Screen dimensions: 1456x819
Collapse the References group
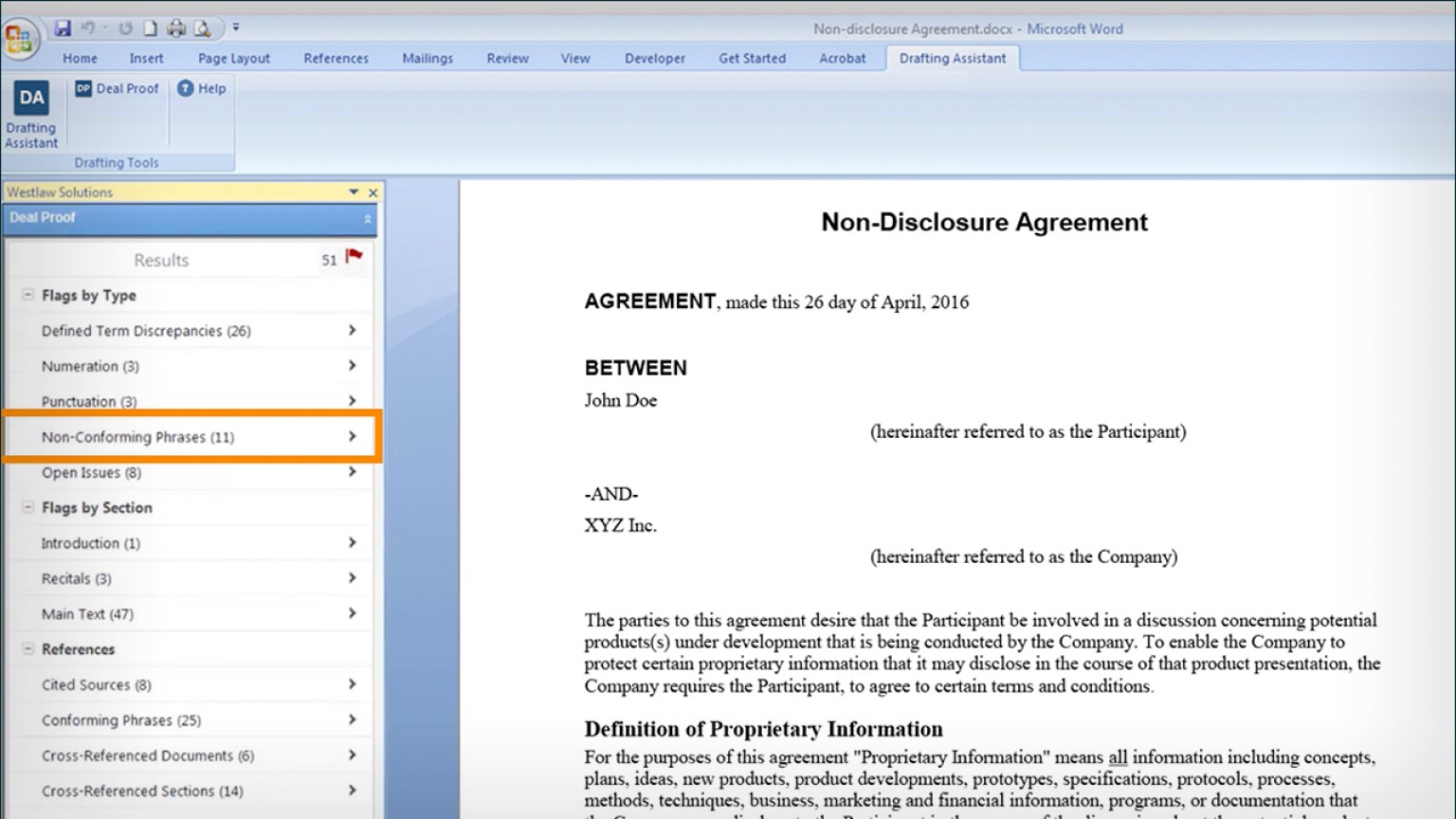27,648
